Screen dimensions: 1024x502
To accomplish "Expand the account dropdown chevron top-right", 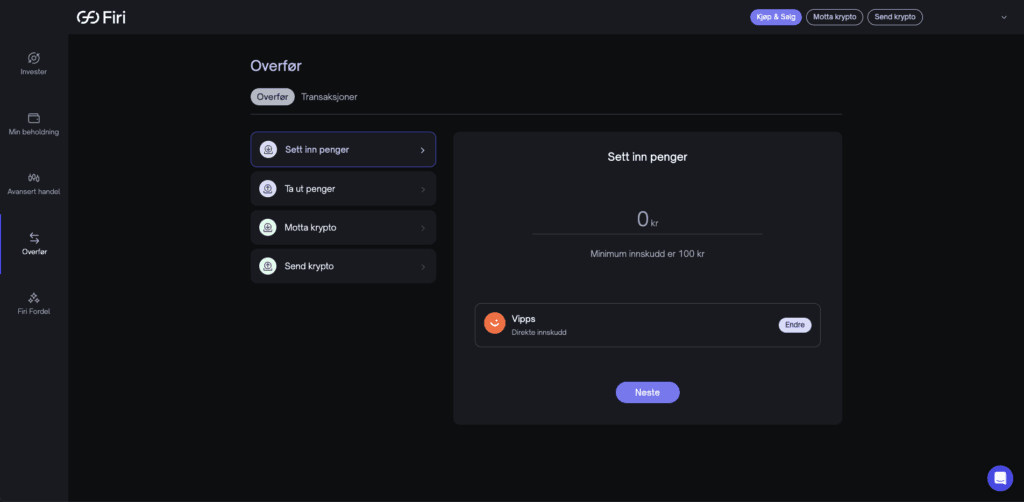I will coord(1003,17).
